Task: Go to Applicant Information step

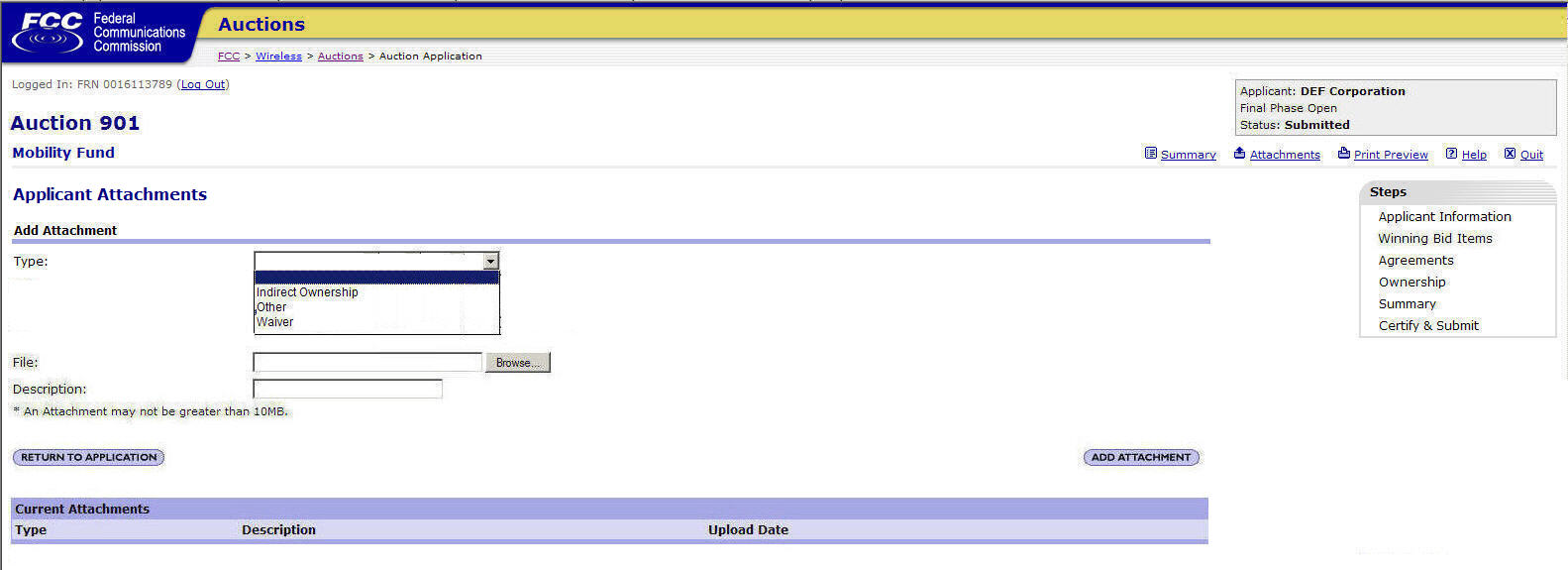Action: click(x=1444, y=216)
